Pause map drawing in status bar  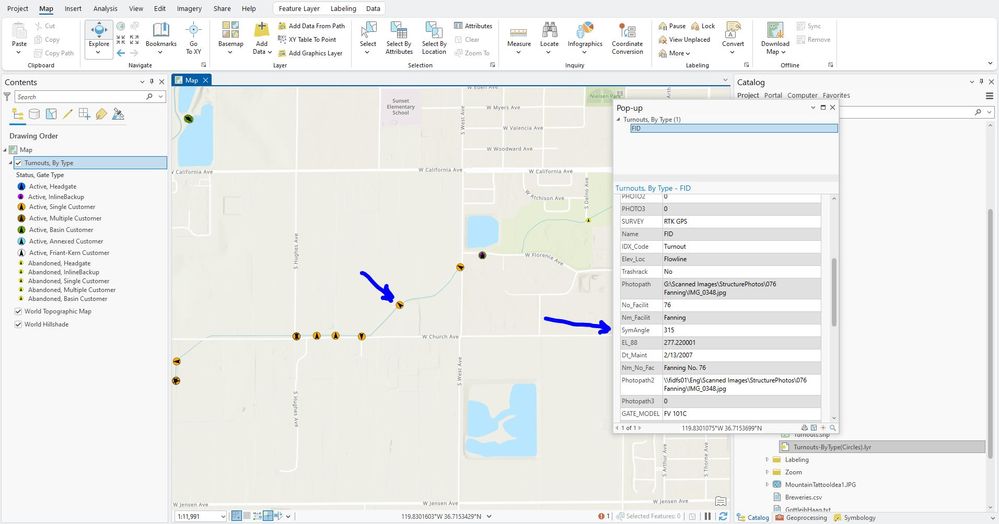(707, 516)
